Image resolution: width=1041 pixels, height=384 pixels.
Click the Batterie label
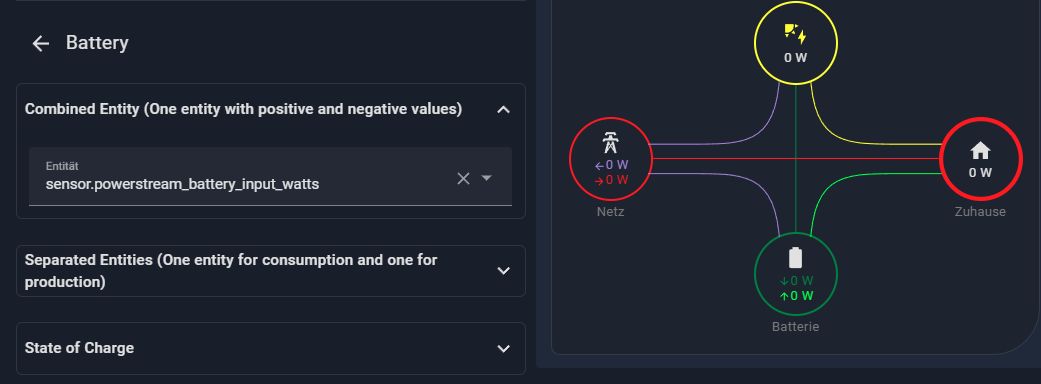[795, 327]
